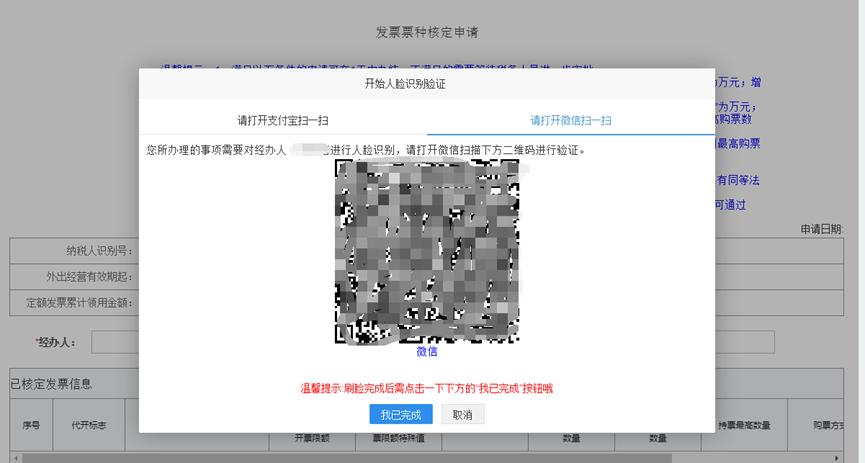865x463 pixels.
Task: Select the 请打开微信扫一扫 tab
Action: [571, 120]
